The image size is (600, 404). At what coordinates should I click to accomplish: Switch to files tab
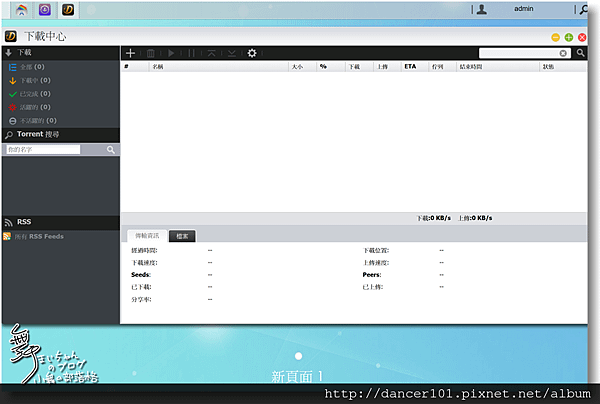[182, 236]
